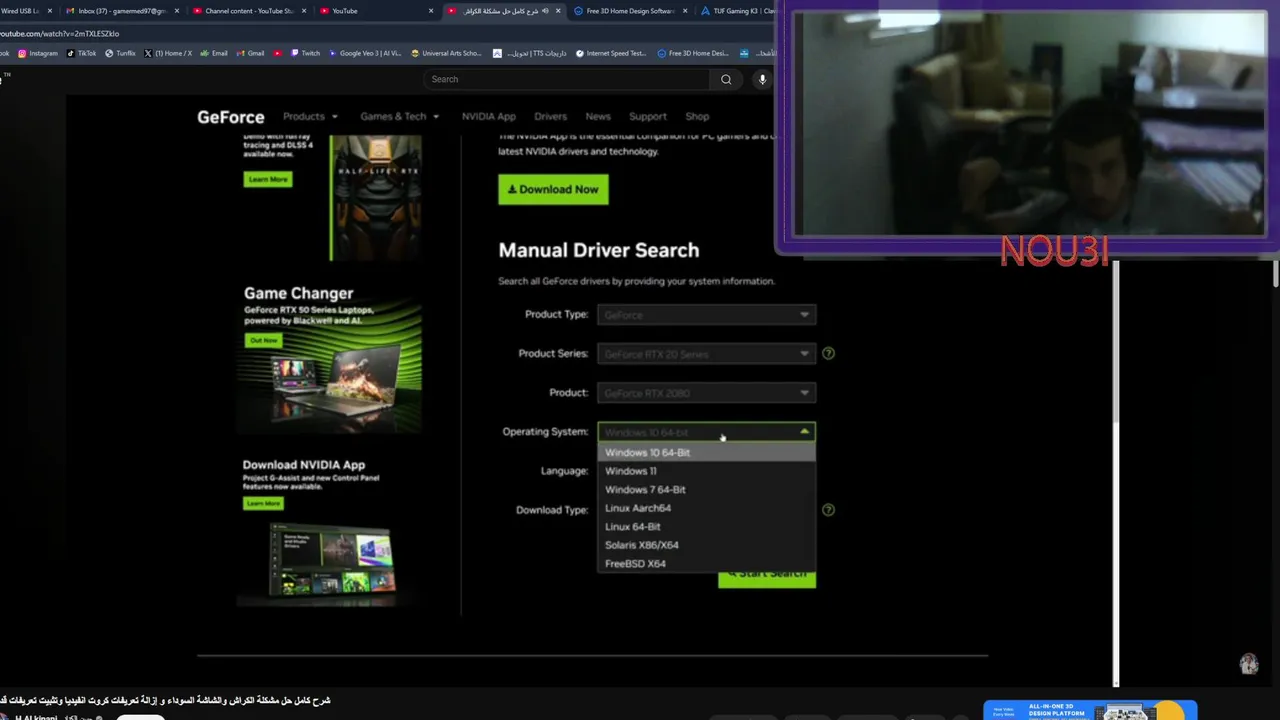Click the All-in-one 3D Design Platform ad
Image resolution: width=1280 pixels, height=720 pixels.
[x=1090, y=711]
